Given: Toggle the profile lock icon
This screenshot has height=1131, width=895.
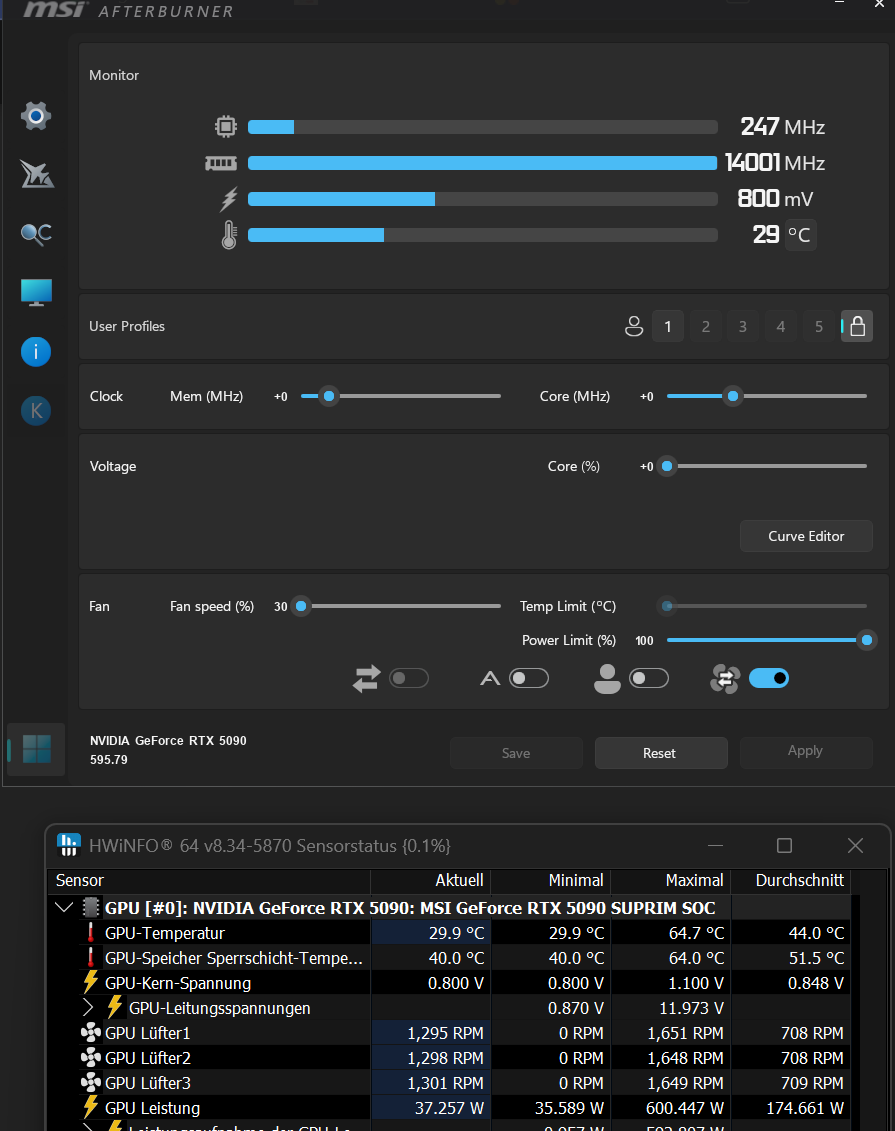Looking at the screenshot, I should click(x=857, y=326).
